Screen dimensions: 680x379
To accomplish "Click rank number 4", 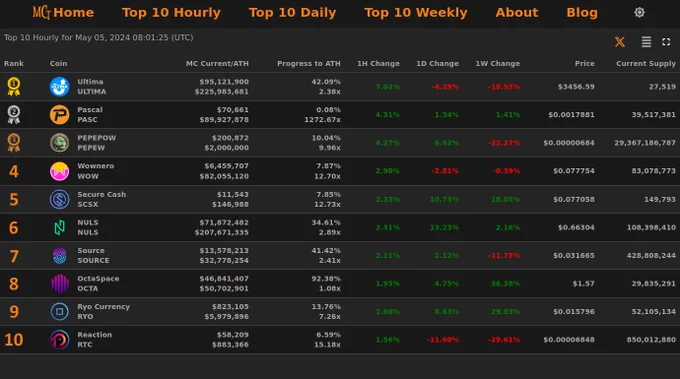I will [x=14, y=171].
